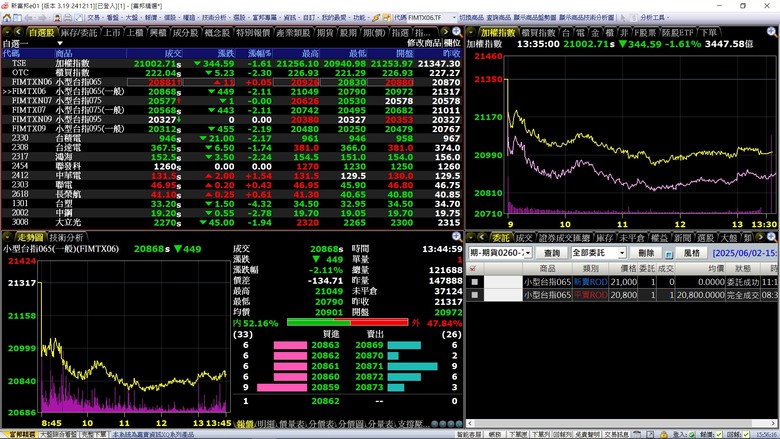Open the 下單 tab in chart panel
Screen dimensions: 780x439
708,33
